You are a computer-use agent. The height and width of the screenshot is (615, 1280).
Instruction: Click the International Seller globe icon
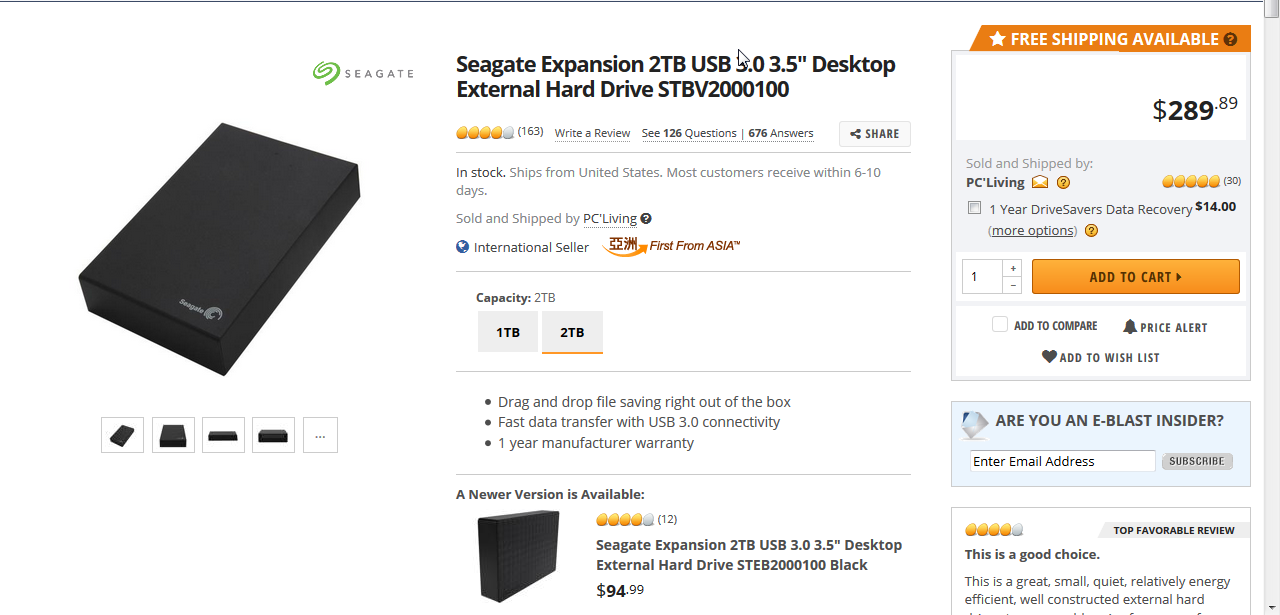[x=462, y=247]
